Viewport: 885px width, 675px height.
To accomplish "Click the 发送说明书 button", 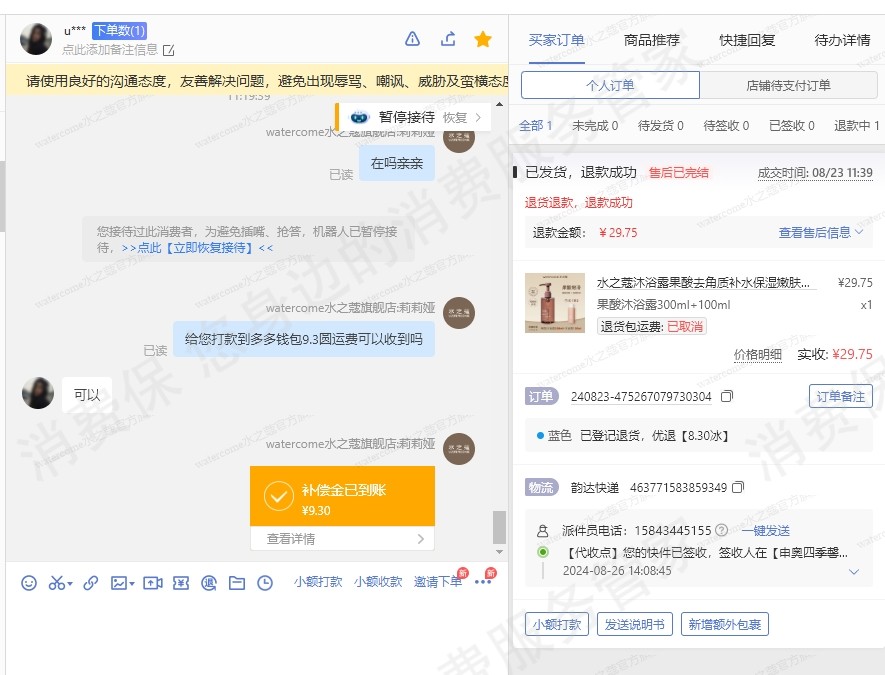I will point(634,624).
